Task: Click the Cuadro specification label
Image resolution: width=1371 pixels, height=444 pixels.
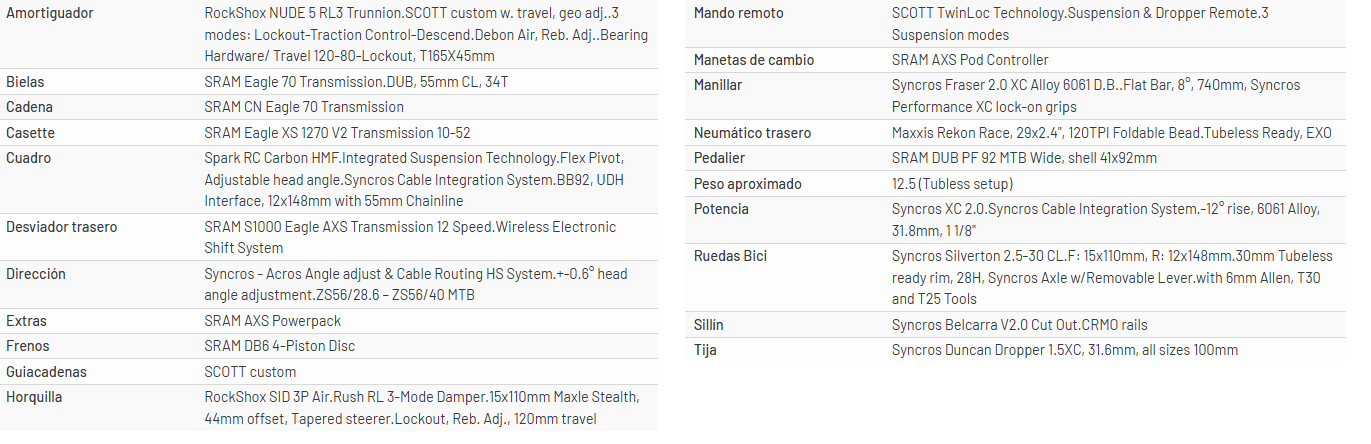Action: 28,158
